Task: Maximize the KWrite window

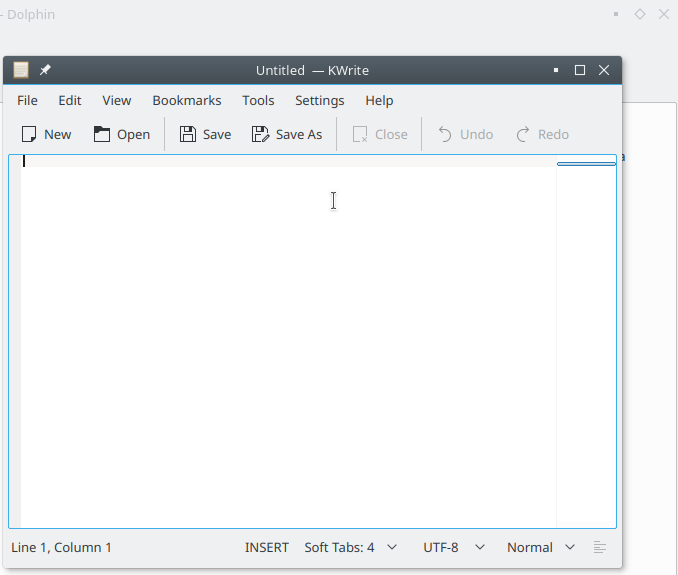Action: tap(580, 70)
